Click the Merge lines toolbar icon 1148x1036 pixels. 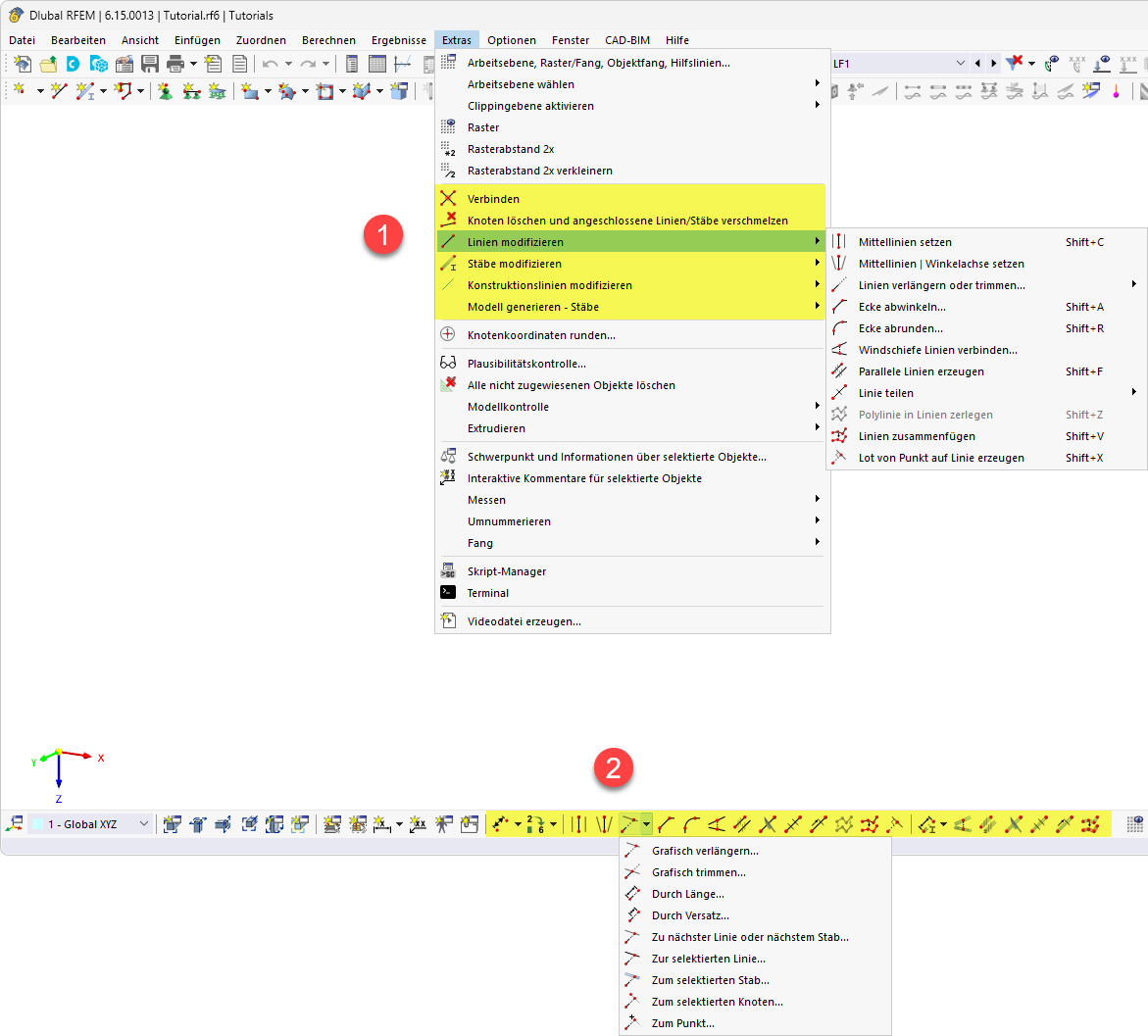pos(870,824)
